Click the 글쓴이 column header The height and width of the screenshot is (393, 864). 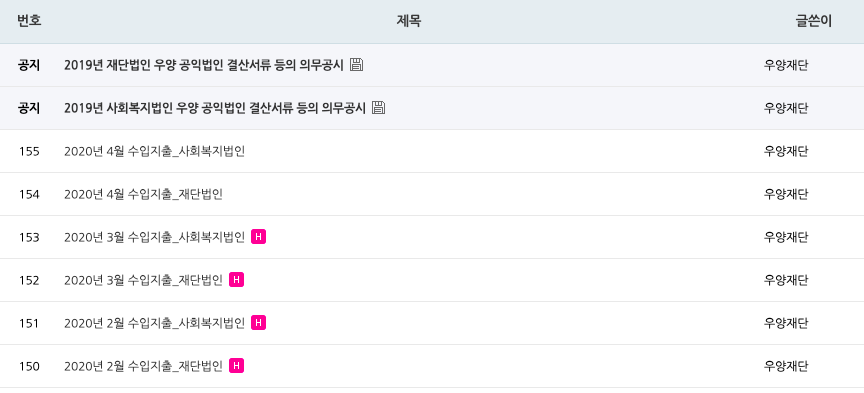(x=814, y=21)
